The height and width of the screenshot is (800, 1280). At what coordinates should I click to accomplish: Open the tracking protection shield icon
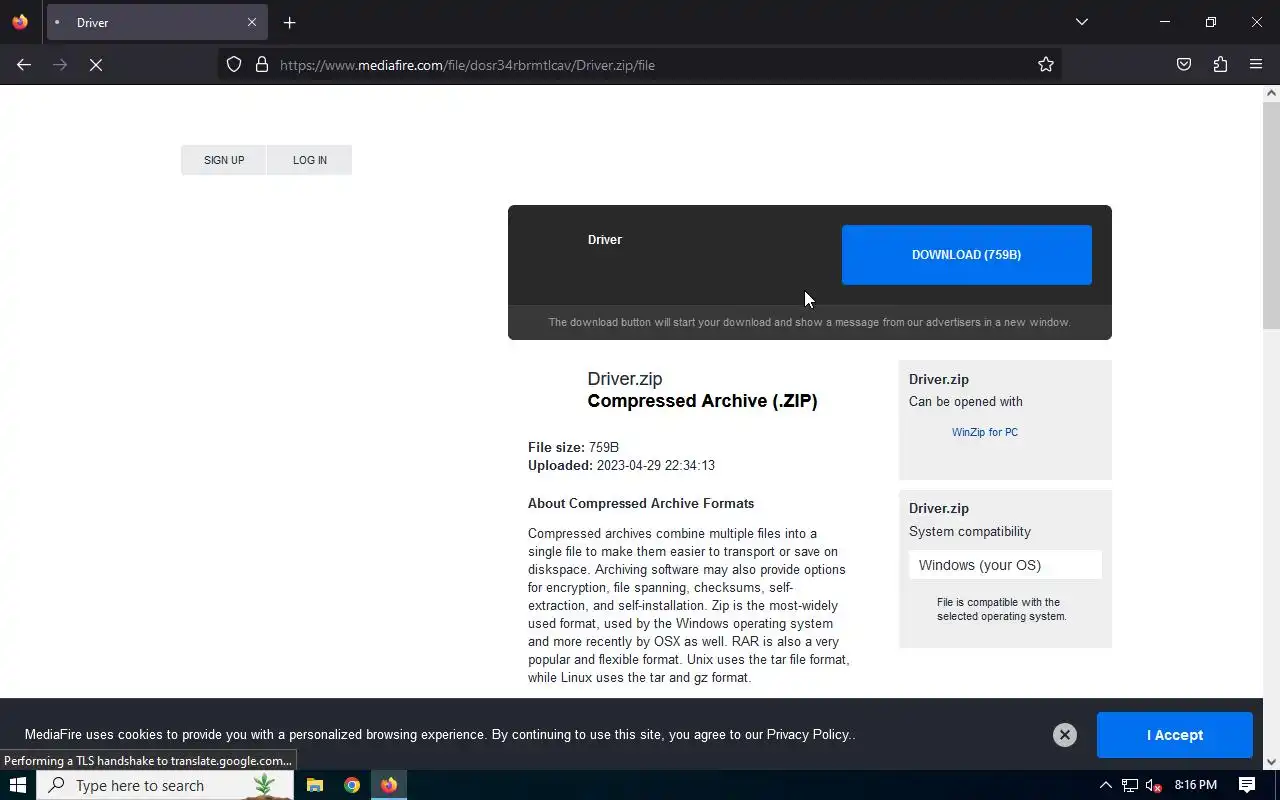point(234,65)
